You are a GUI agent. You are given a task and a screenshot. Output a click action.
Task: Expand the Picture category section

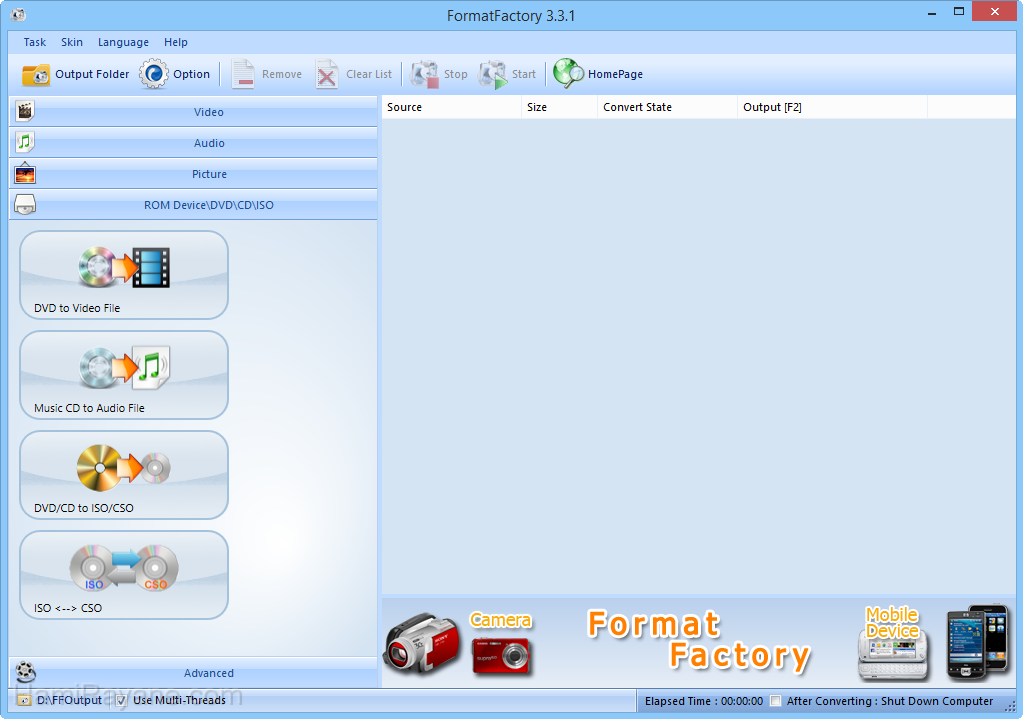pos(194,174)
